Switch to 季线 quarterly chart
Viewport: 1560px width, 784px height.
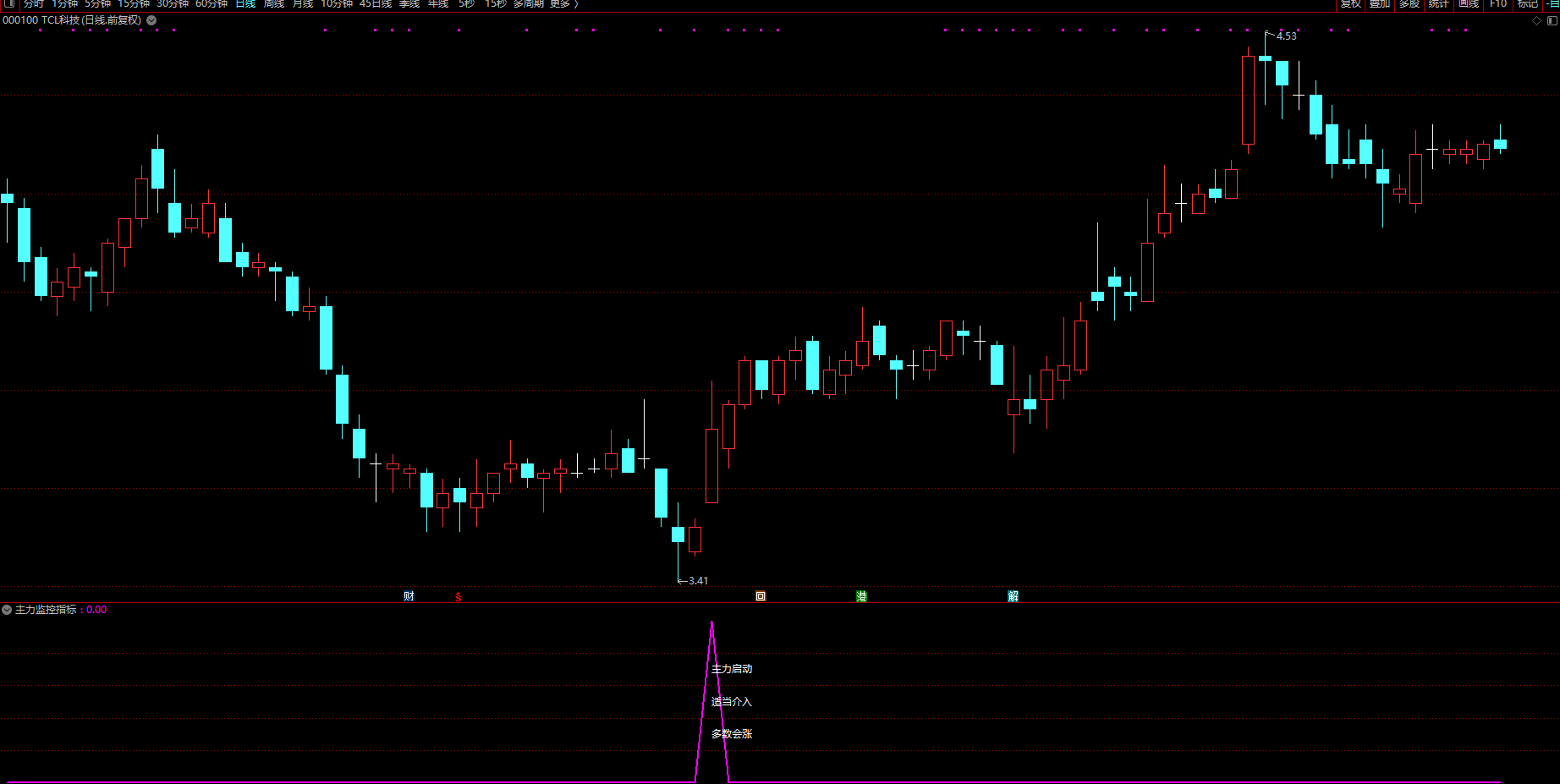409,3
